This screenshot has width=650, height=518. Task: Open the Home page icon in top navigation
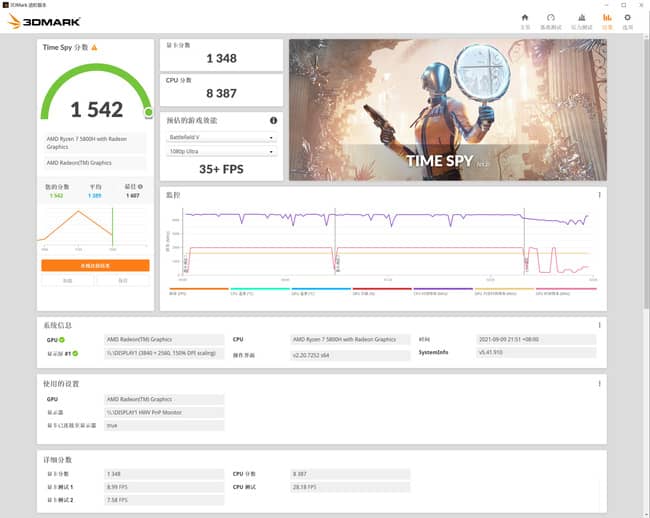[525, 17]
